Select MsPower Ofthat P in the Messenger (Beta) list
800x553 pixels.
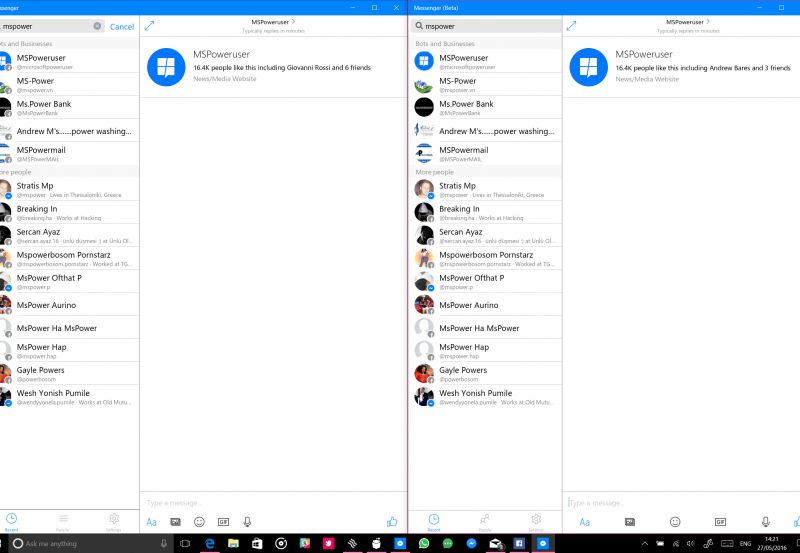tap(485, 282)
